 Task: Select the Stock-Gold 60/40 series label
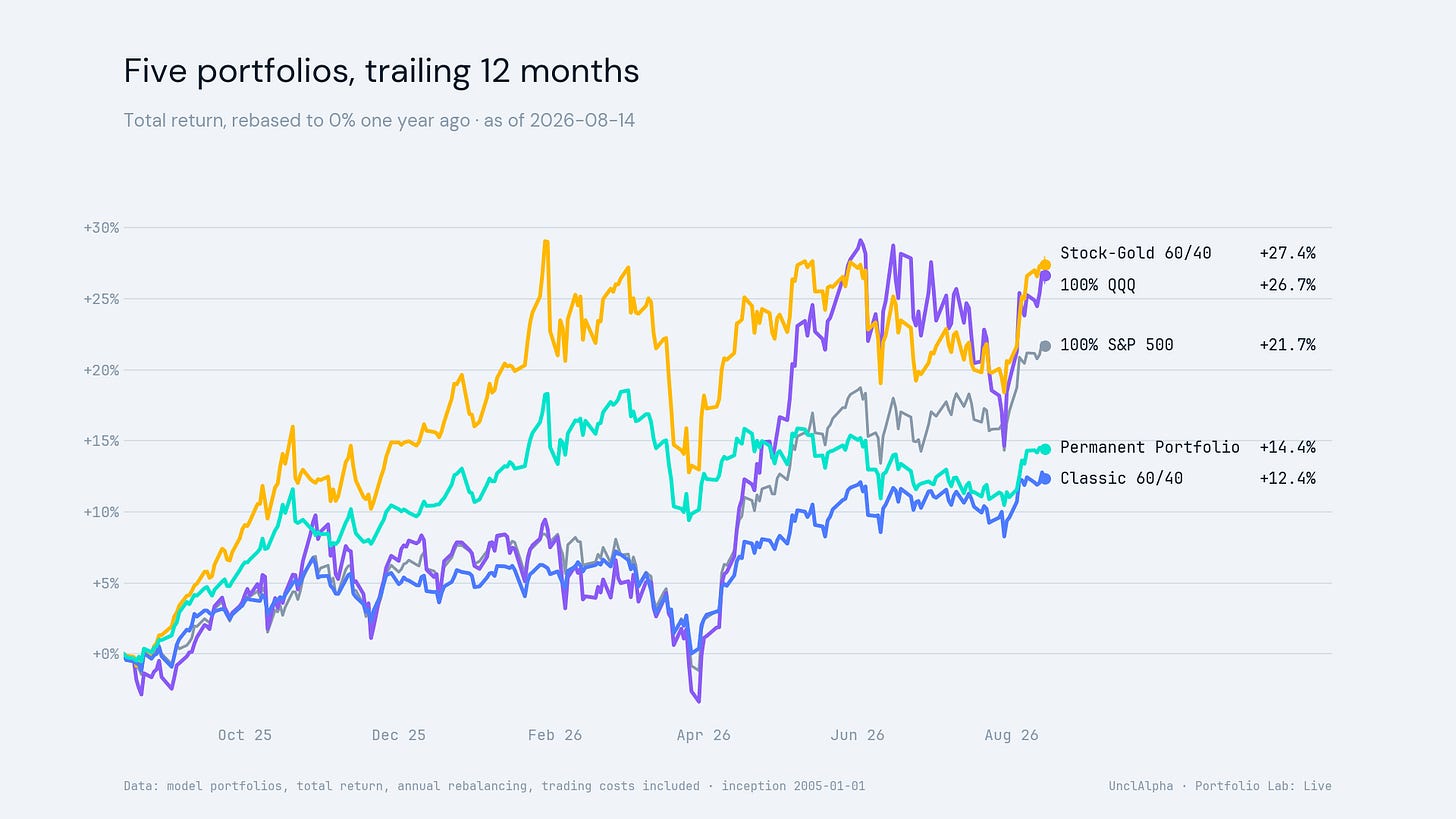(x=1135, y=253)
